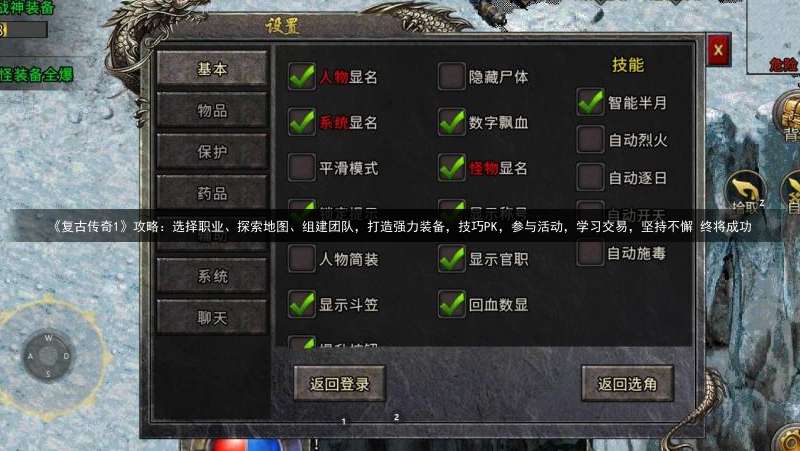The image size is (800, 451).
Task: Open the backpack icon at right edge
Action: pyautogui.click(x=788, y=116)
